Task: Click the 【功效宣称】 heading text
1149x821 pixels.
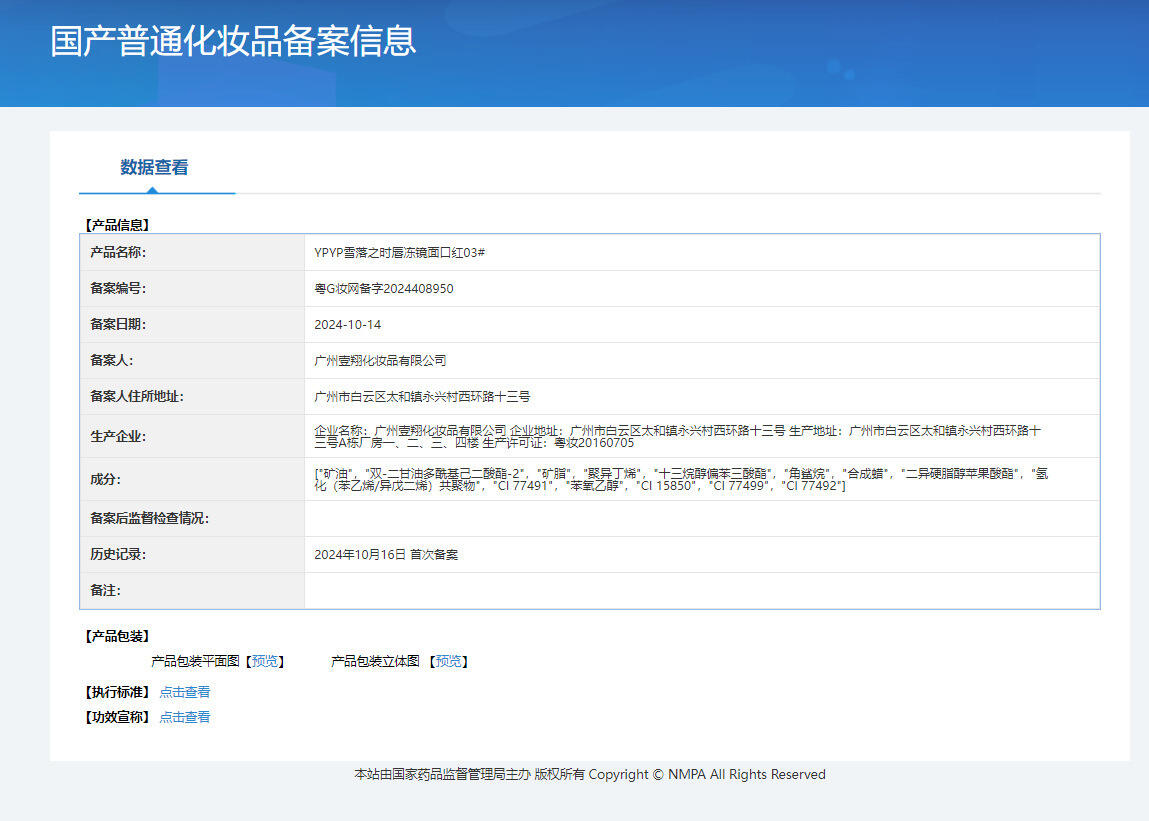Action: point(117,717)
